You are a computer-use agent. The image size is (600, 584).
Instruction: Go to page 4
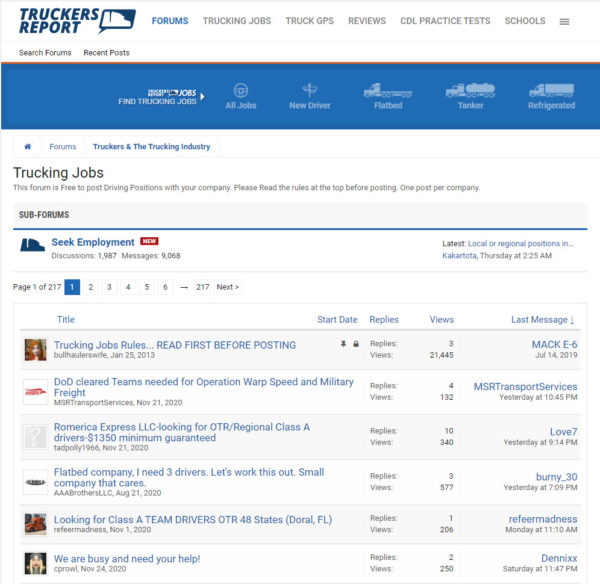tap(128, 287)
